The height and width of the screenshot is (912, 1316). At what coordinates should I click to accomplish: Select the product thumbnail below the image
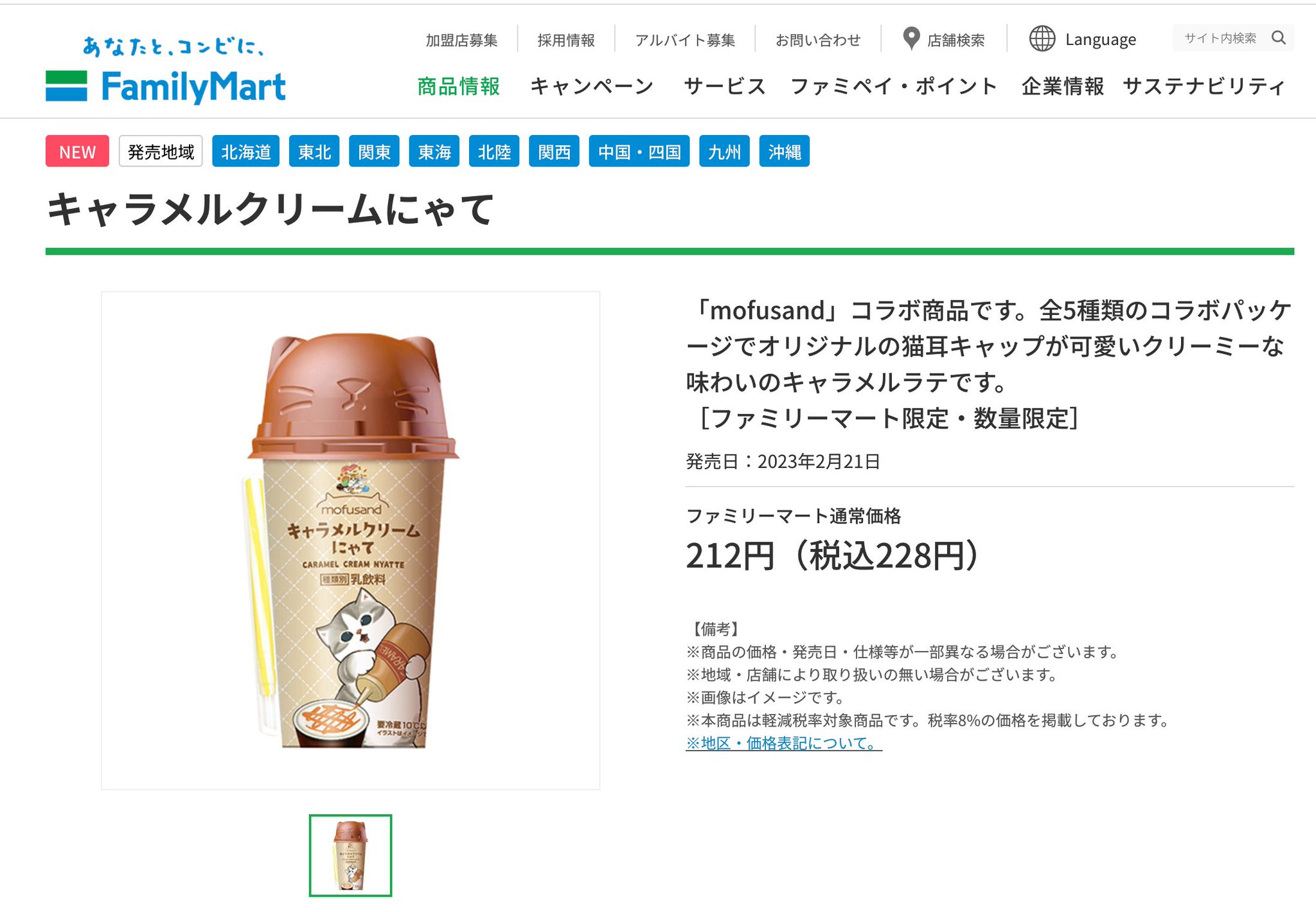point(350,855)
